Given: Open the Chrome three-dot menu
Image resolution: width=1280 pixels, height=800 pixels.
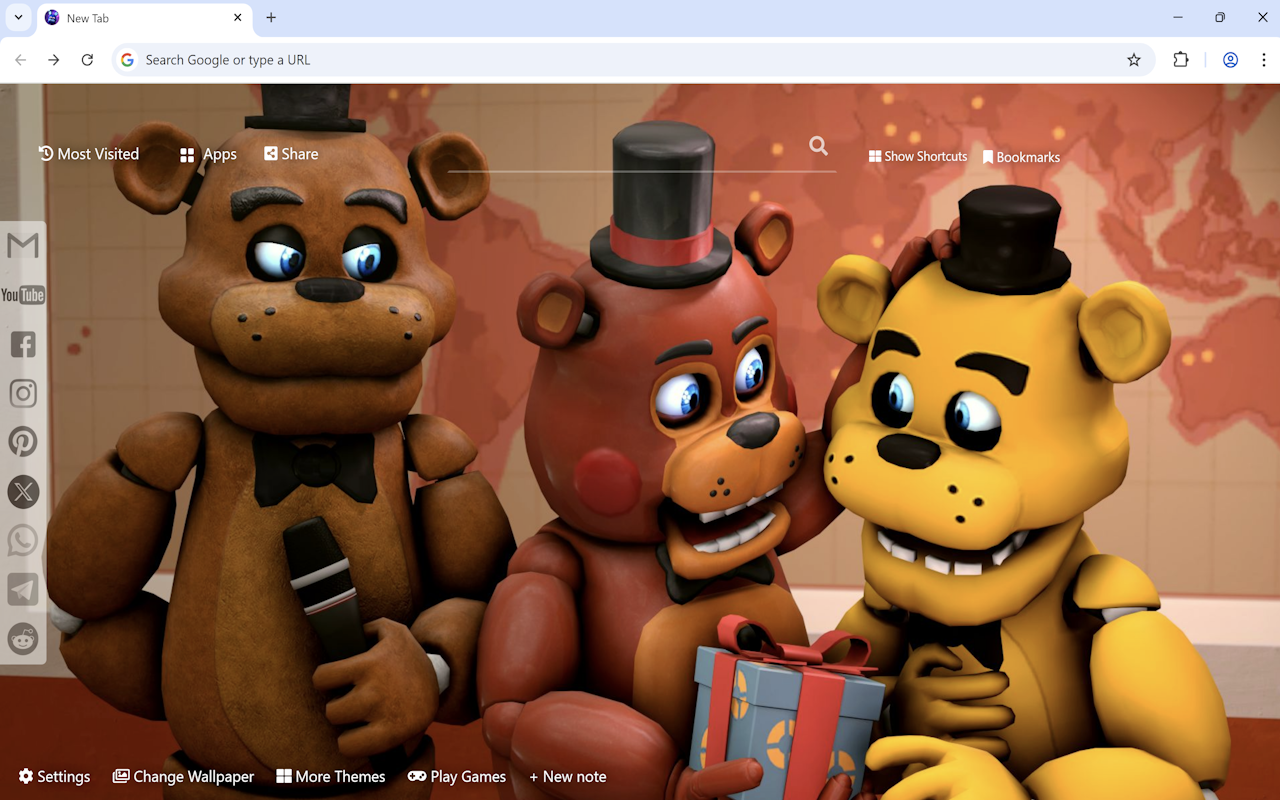Looking at the screenshot, I should tap(1264, 59).
